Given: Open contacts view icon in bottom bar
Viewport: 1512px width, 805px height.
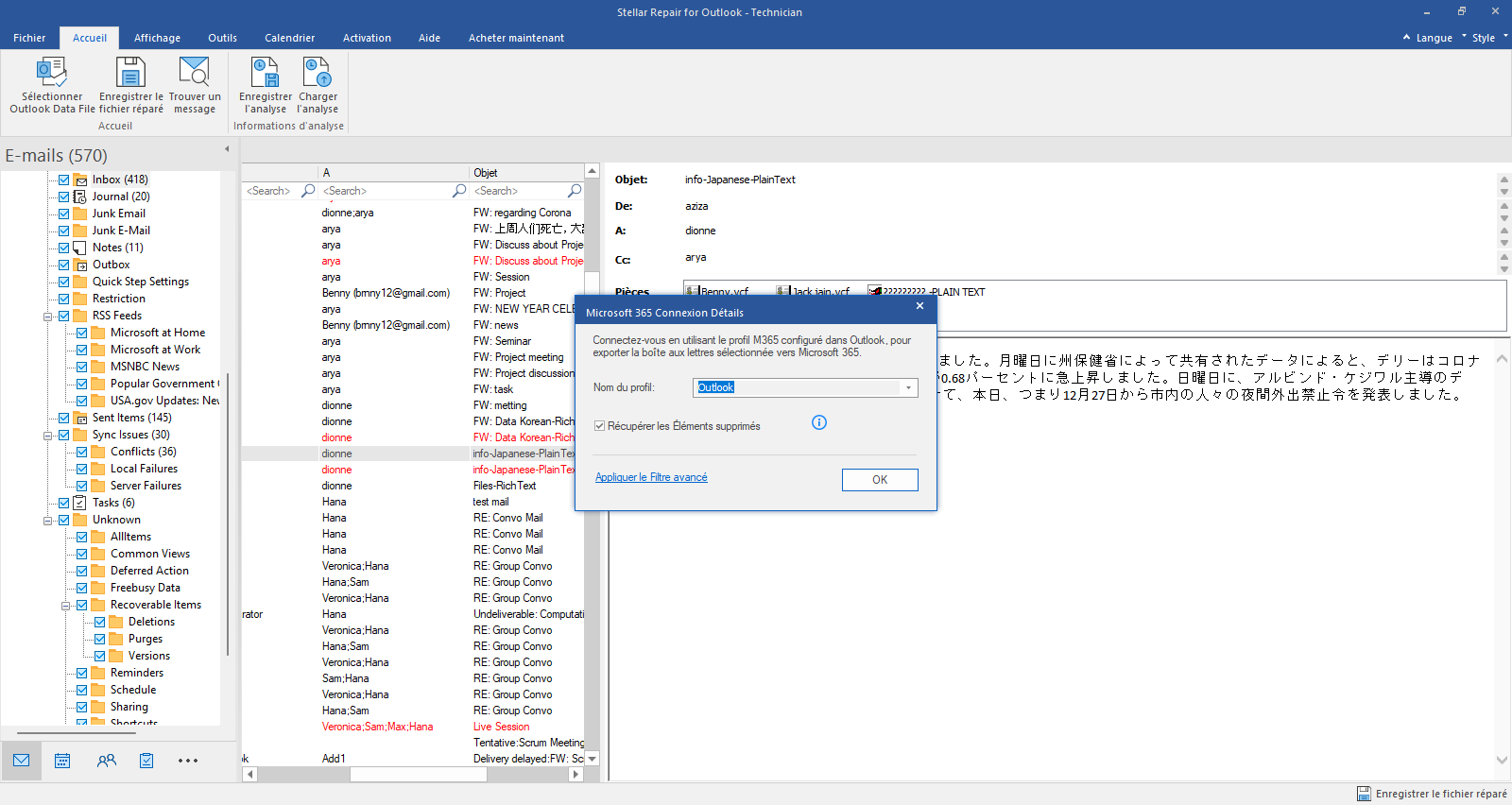Looking at the screenshot, I should click(107, 761).
